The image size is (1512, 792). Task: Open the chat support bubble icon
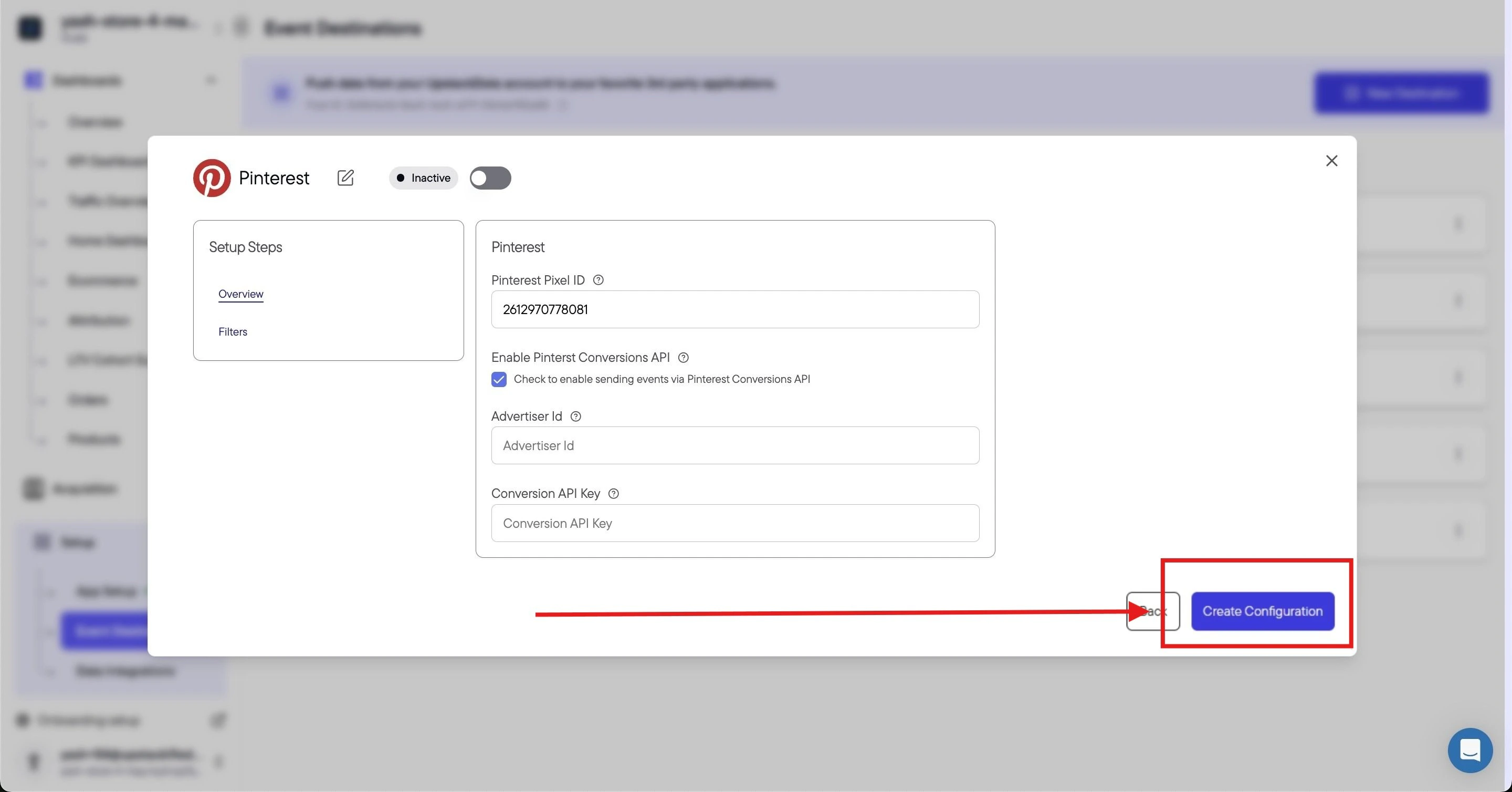pos(1470,751)
